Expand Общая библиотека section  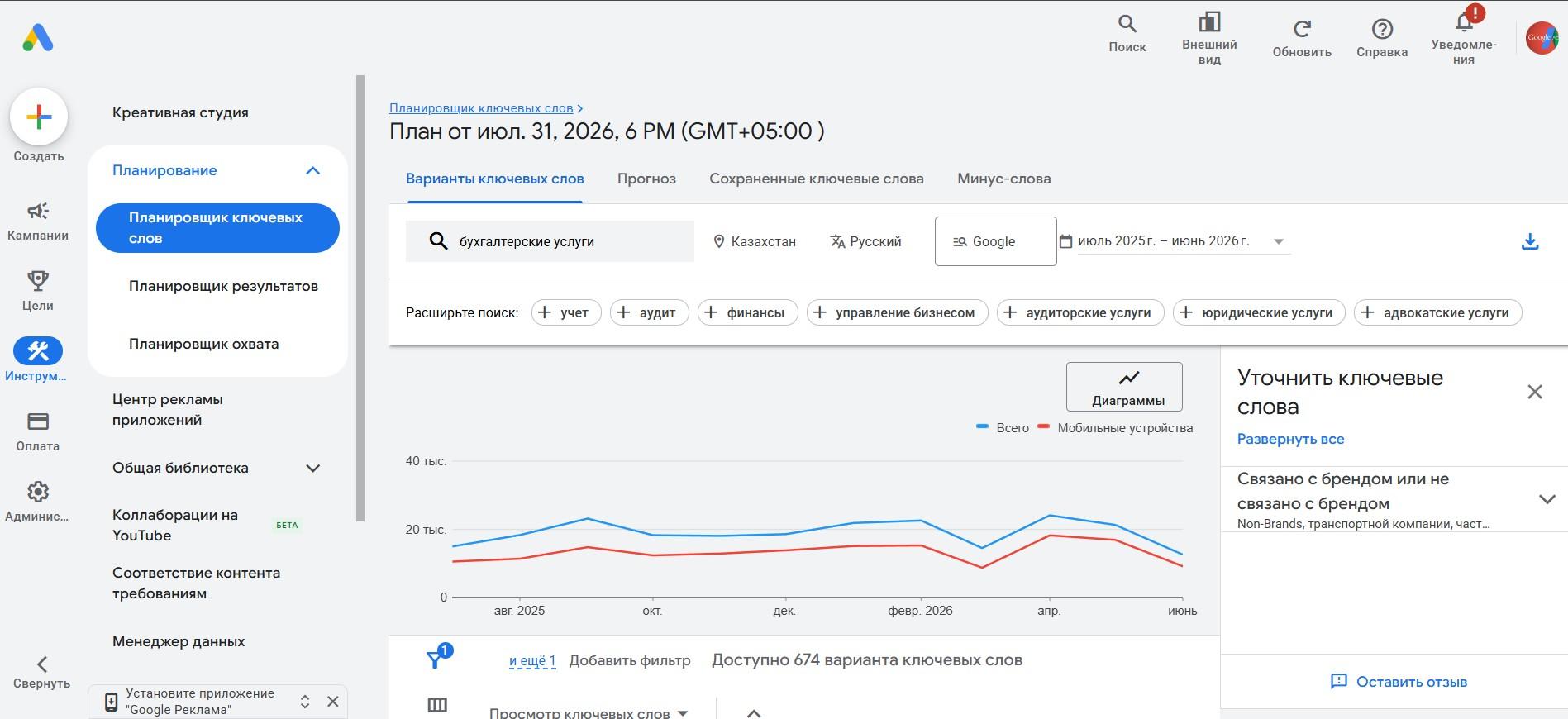pos(312,468)
